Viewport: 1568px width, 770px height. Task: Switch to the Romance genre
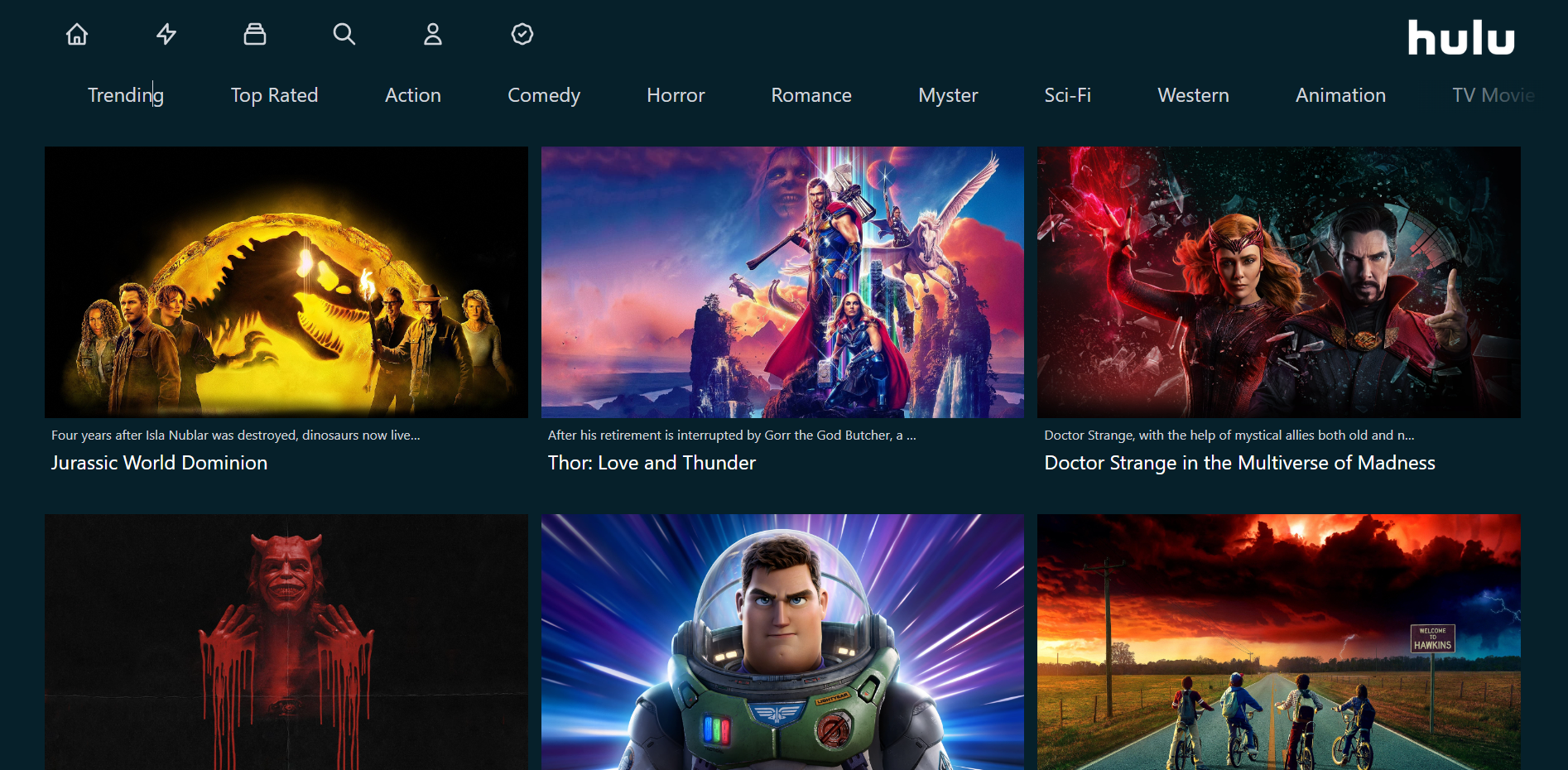coord(810,95)
